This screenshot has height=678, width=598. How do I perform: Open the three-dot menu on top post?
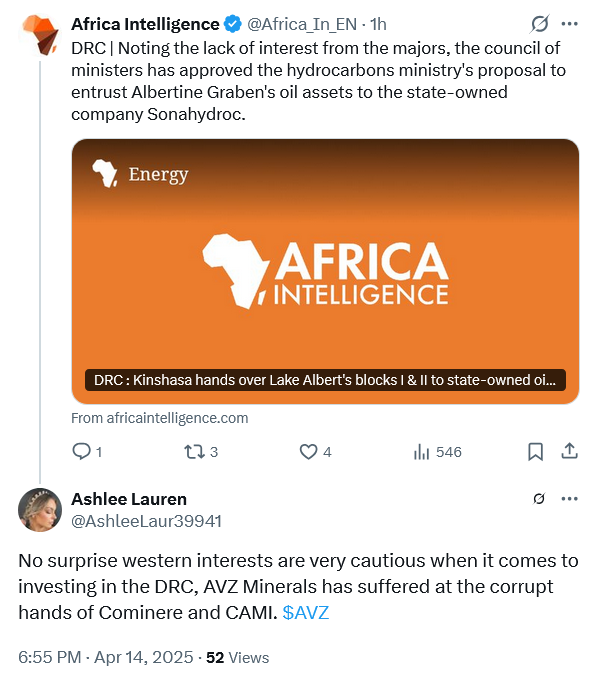[569, 24]
